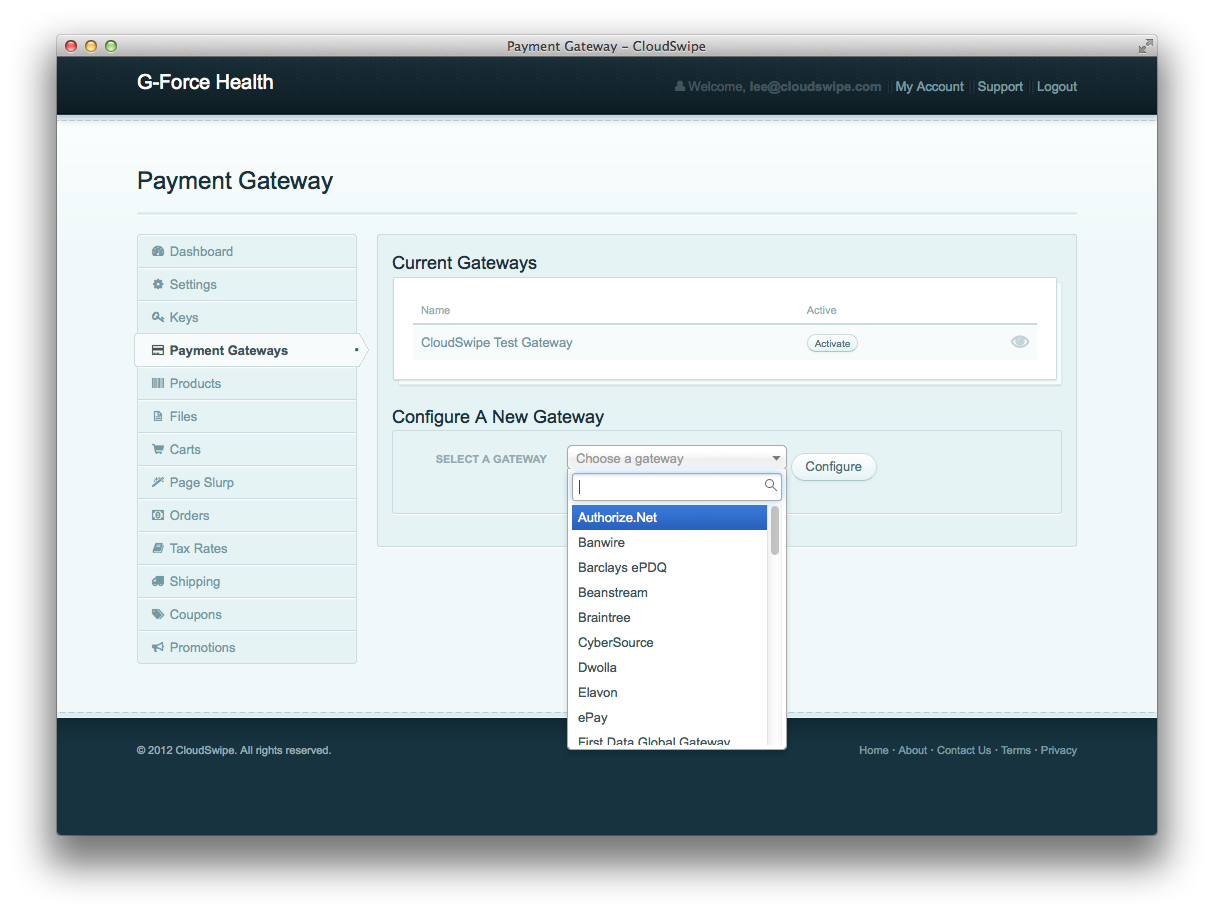The width and height of the screenshot is (1214, 914).
Task: Click the Coupons tag icon
Action: 158,614
